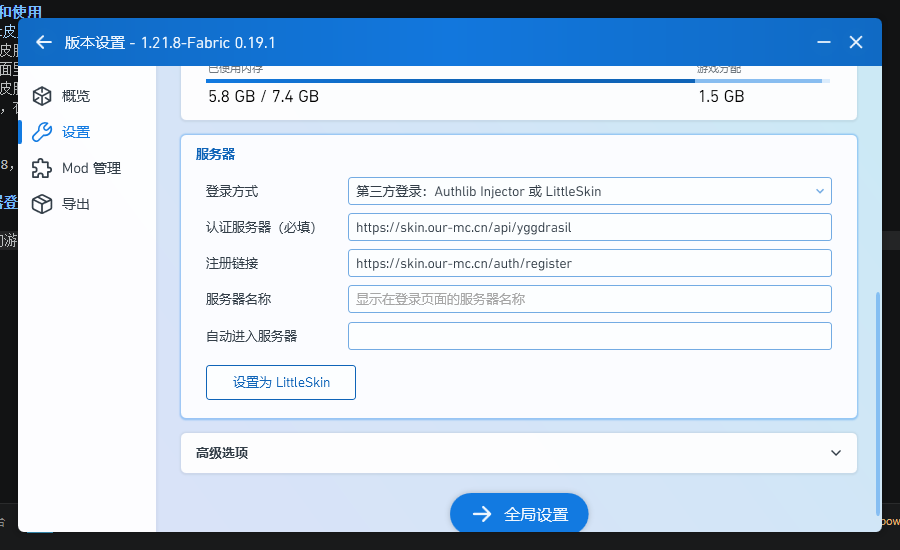Click the 高级选项 chevron arrow

pos(836,453)
